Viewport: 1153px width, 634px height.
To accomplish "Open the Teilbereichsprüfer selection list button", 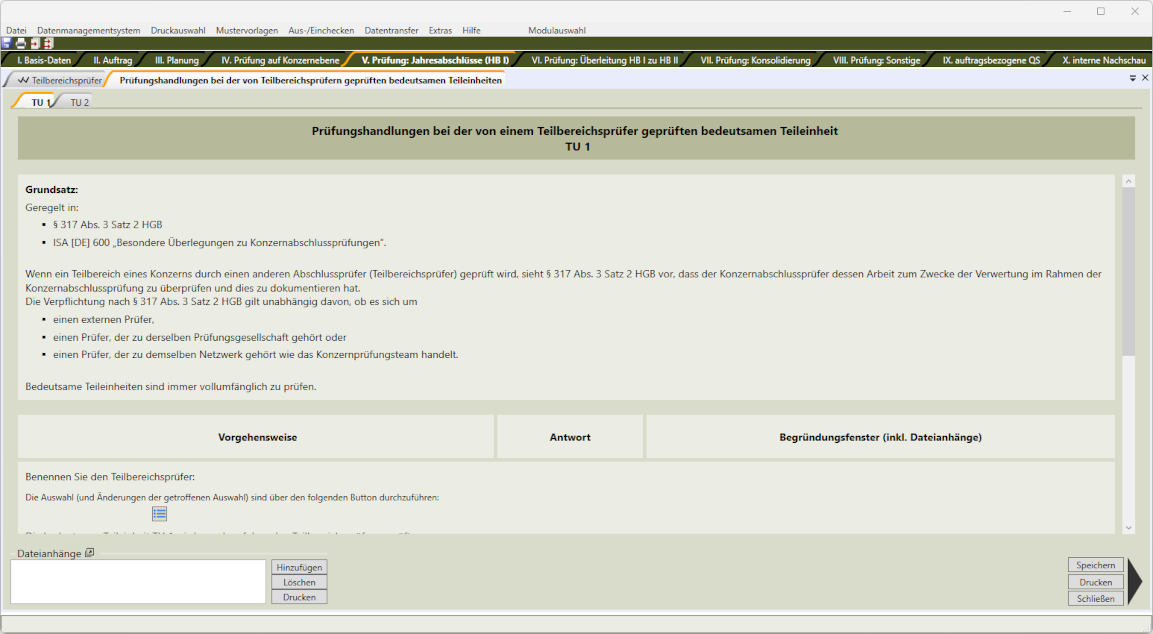I will [159, 513].
